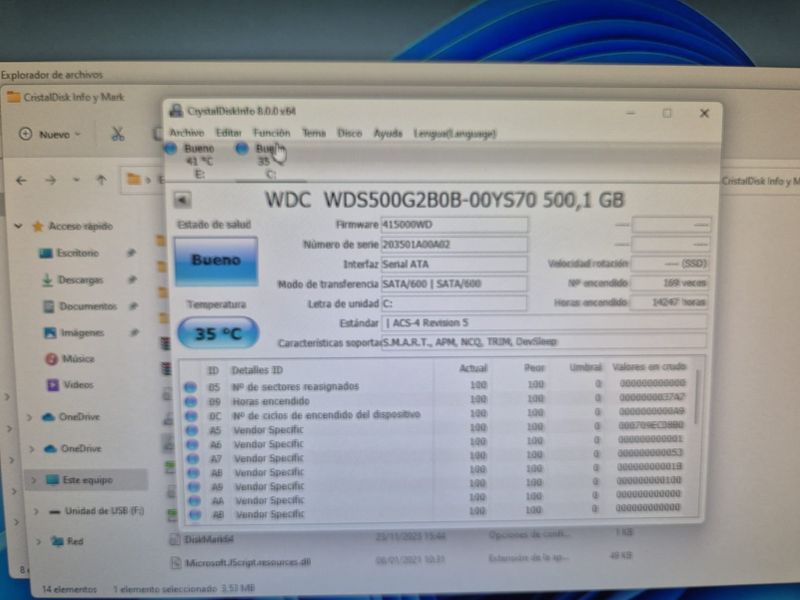Click status icon of A7 Vendor Specific row
The height and width of the screenshot is (600, 800).
[192, 459]
